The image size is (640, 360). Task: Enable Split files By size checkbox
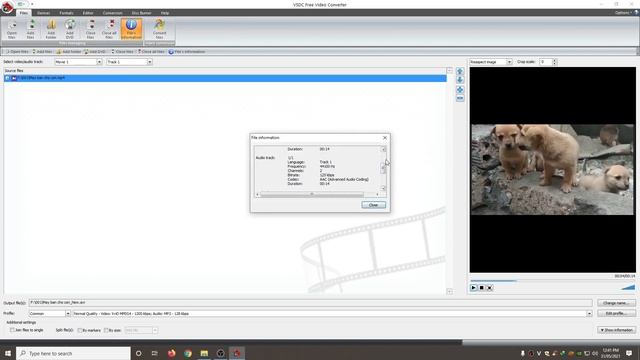[x=106, y=330]
